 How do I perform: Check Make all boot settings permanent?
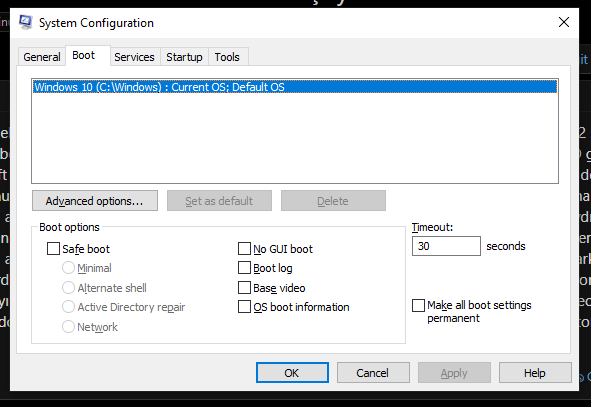click(418, 305)
